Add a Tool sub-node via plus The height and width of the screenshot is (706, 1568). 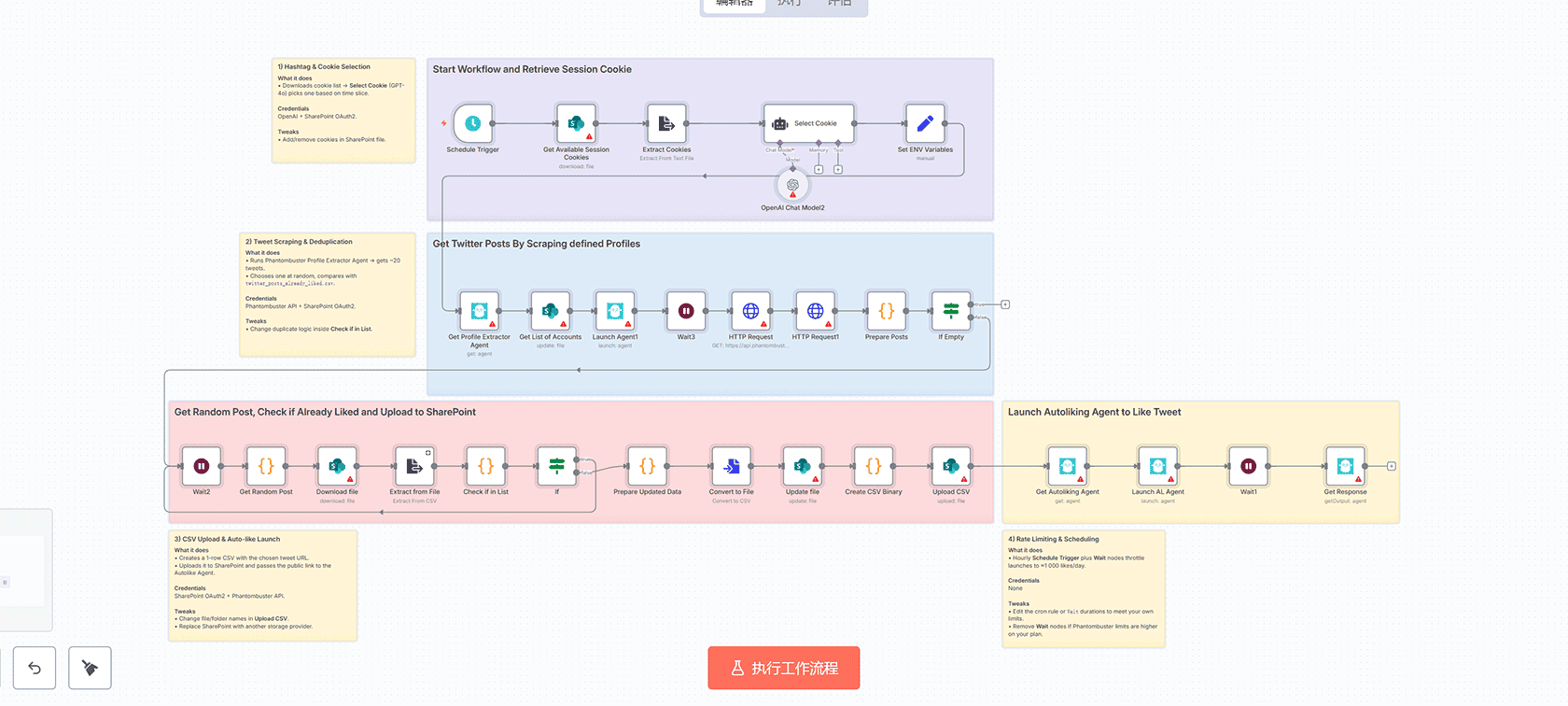click(x=838, y=170)
